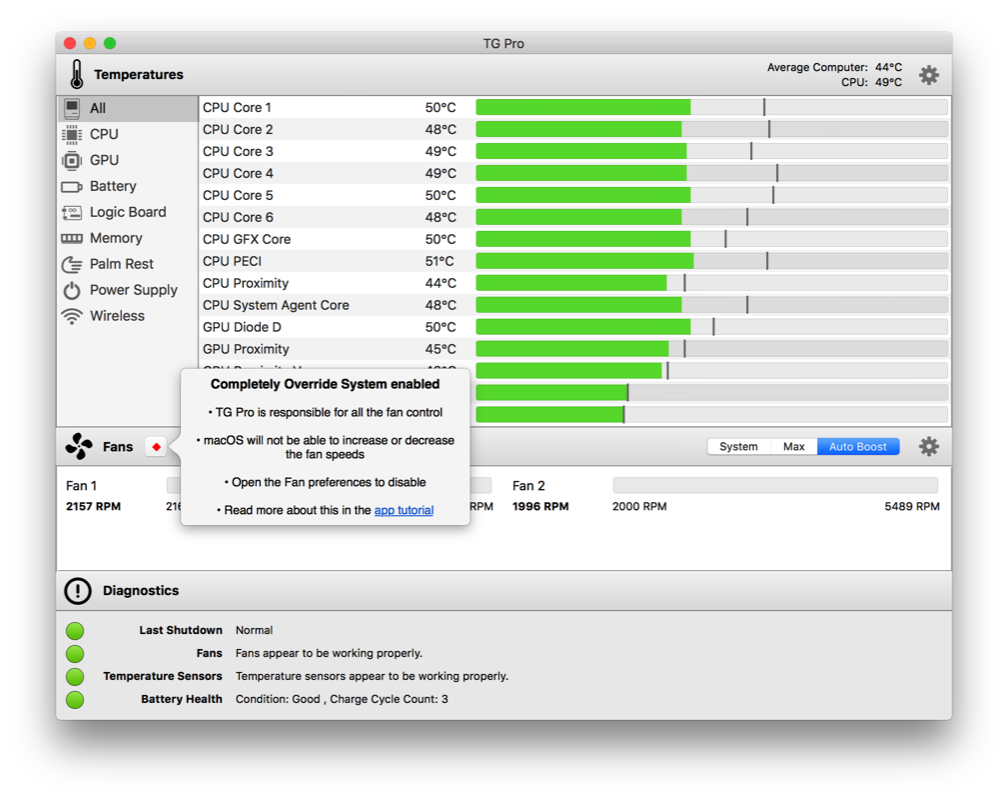
Task: Click the 51°C temperature value
Action: coord(440,261)
